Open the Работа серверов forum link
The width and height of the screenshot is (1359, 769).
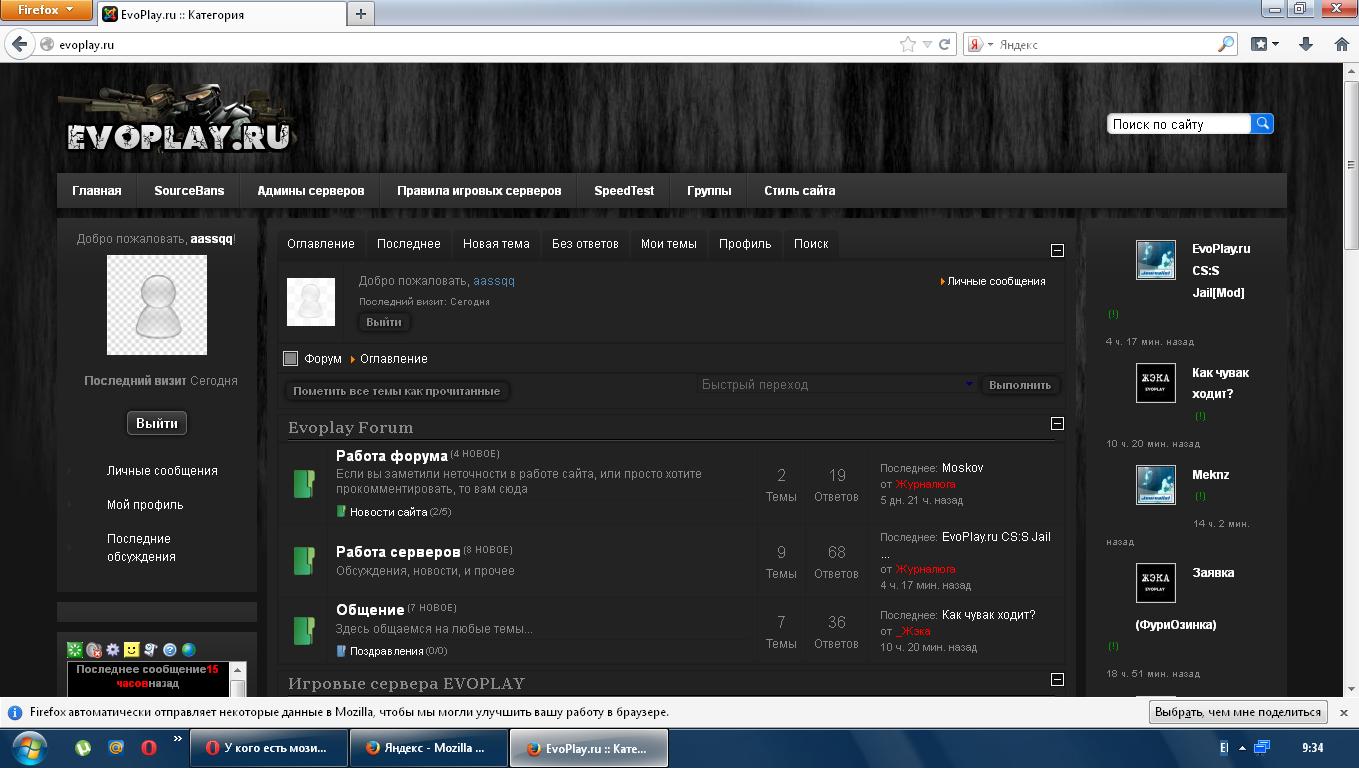398,552
